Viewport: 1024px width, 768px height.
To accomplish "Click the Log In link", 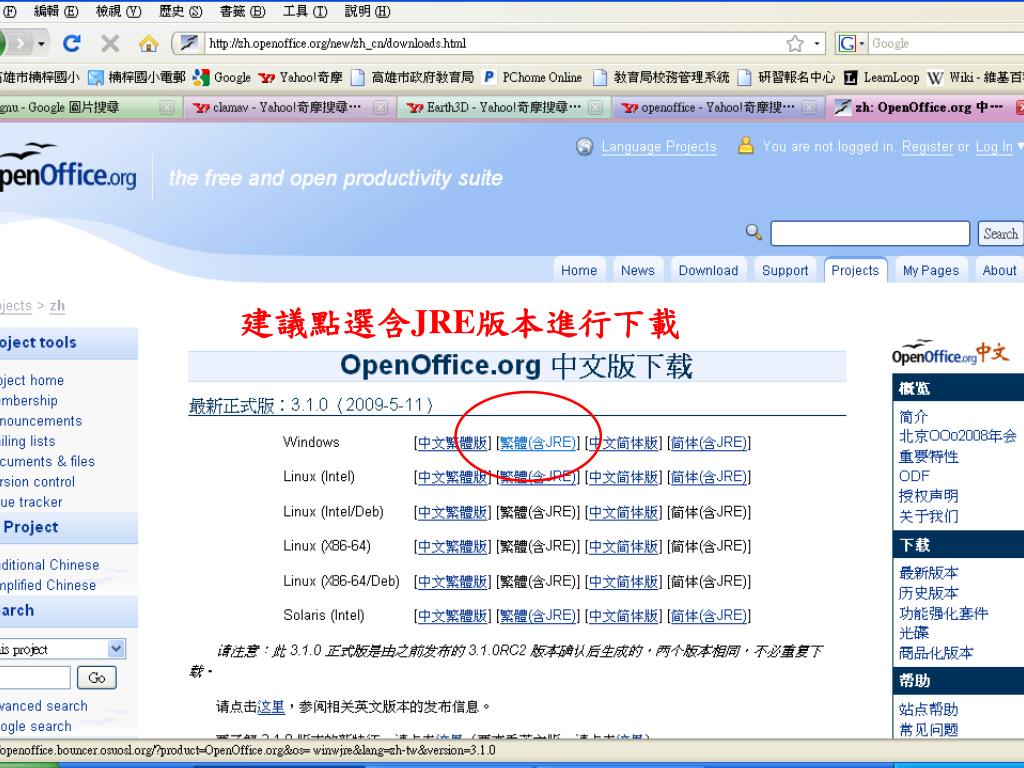I will pos(994,147).
